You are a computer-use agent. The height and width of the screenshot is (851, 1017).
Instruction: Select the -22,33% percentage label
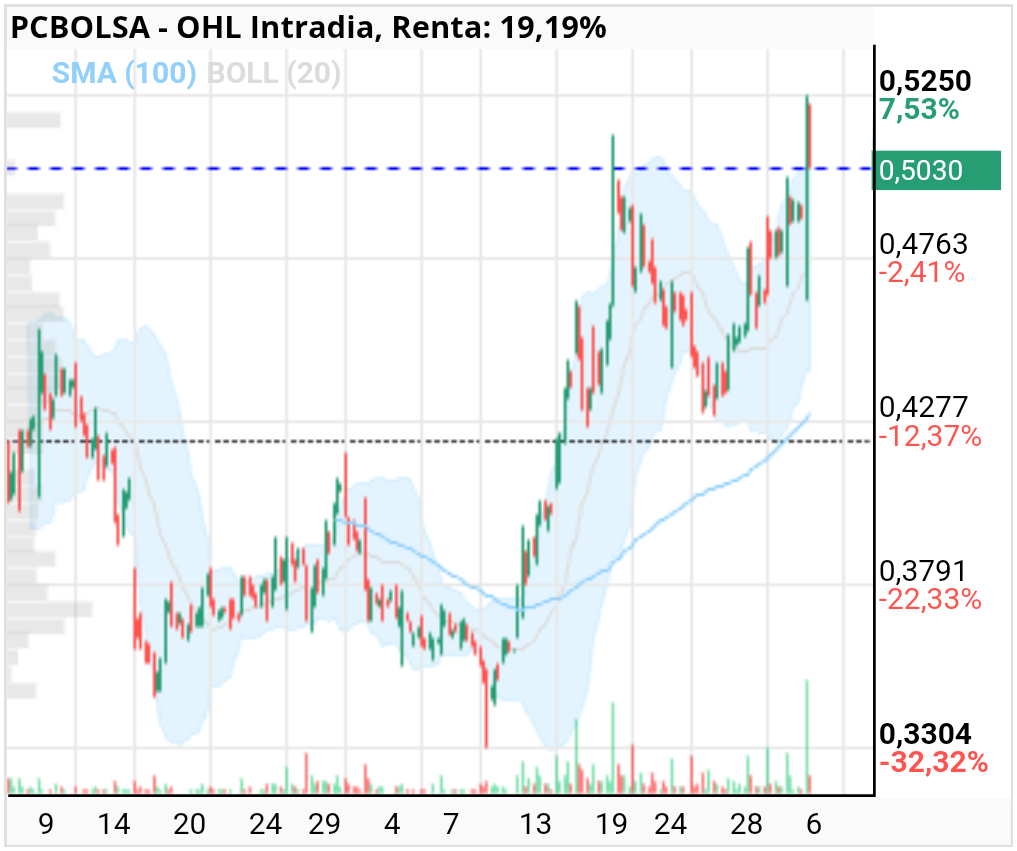click(929, 599)
